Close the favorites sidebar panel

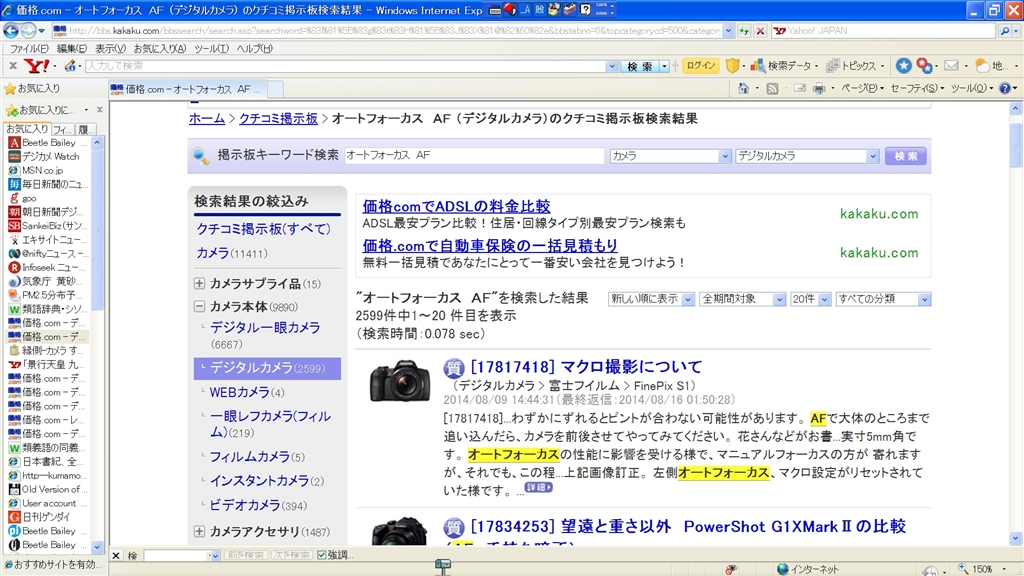pyautogui.click(x=99, y=110)
